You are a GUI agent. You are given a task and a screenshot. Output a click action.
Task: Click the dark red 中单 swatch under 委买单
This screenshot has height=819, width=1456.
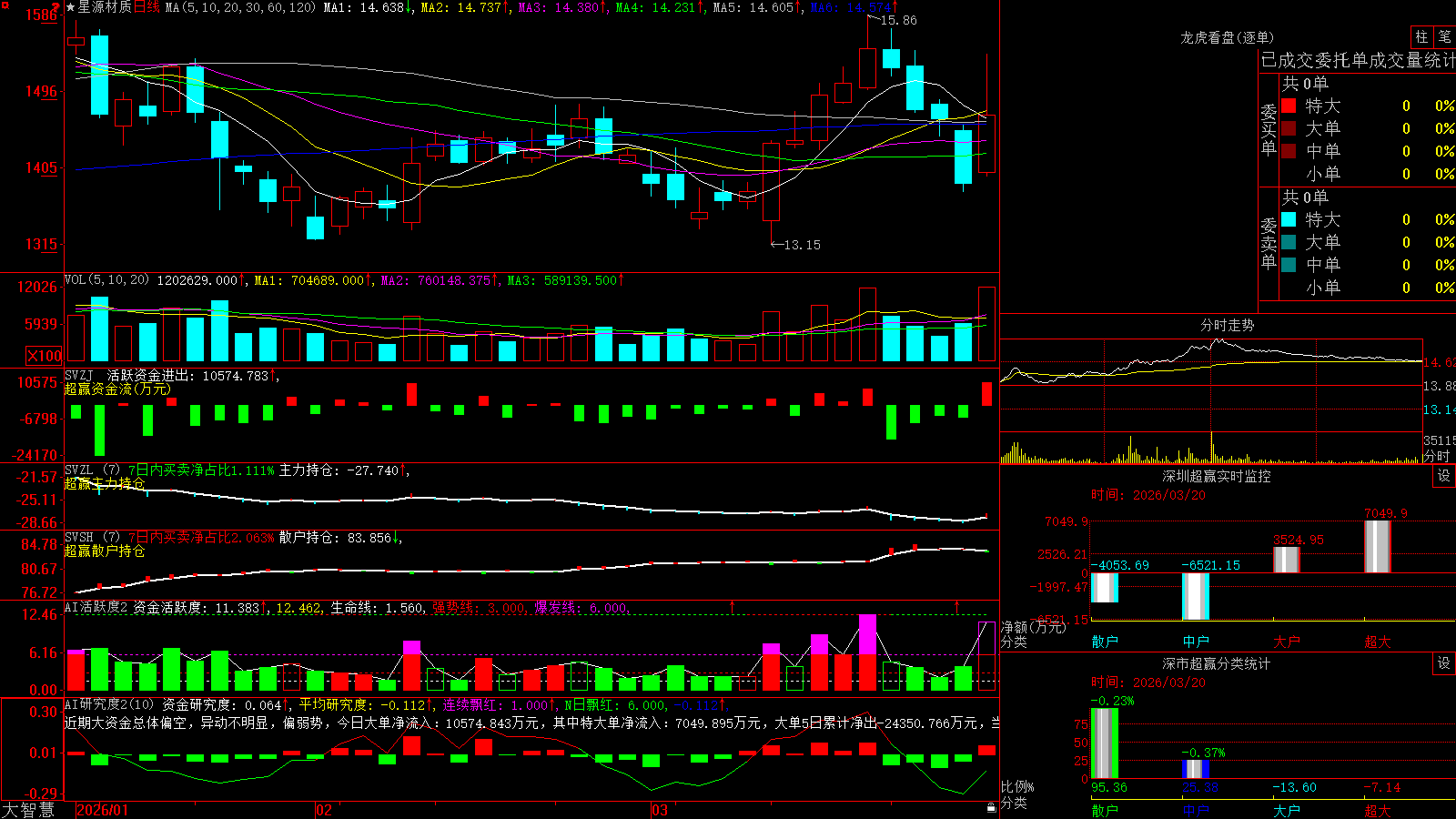(1289, 150)
